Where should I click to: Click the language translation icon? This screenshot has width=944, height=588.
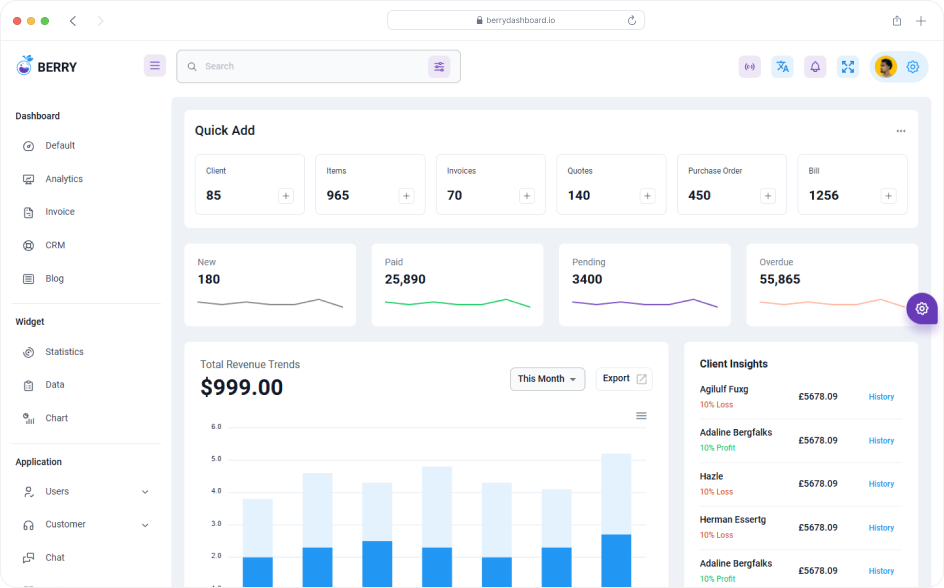[x=782, y=66]
